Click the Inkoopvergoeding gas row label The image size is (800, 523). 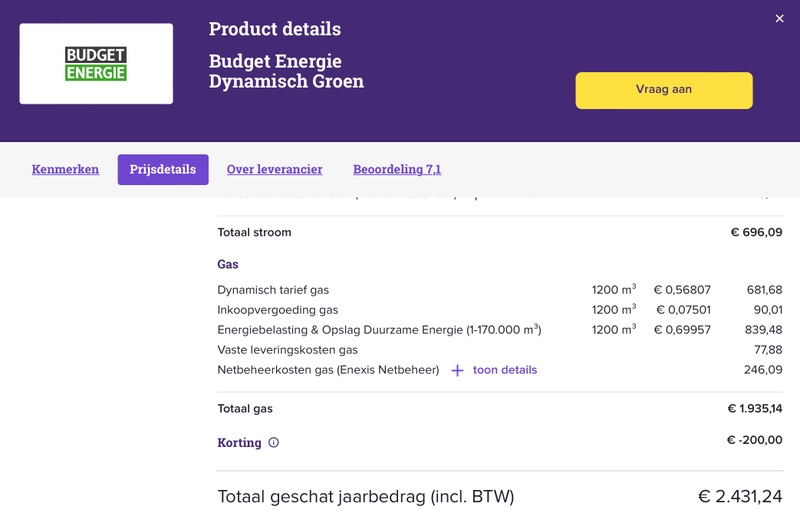(x=277, y=310)
